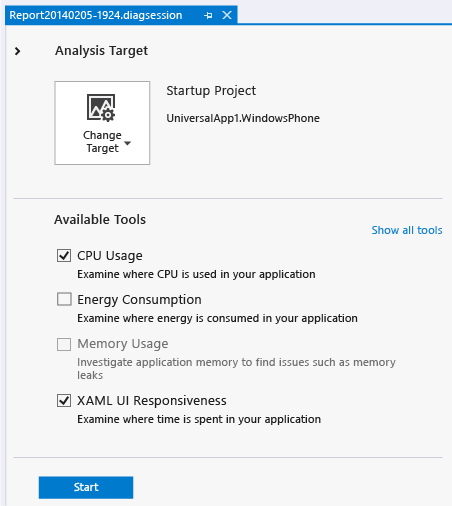The width and height of the screenshot is (452, 506).
Task: Click the pin icon on the diagsession tab
Action: click(208, 15)
